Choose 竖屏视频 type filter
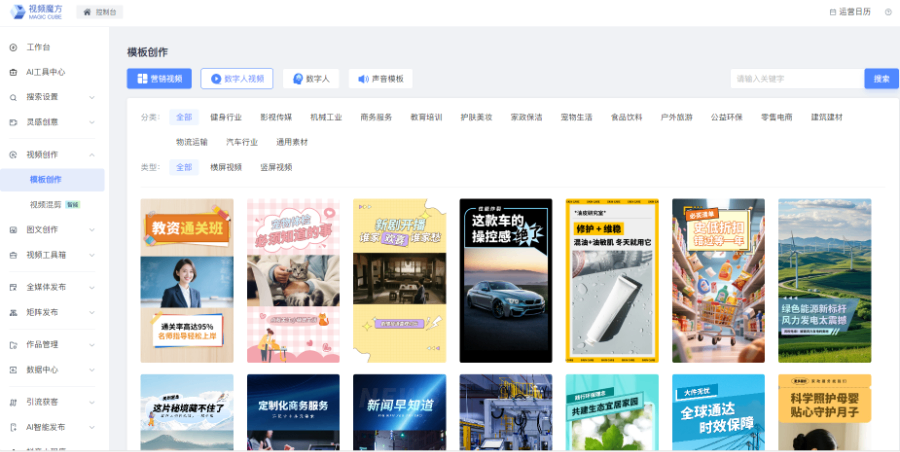 (x=276, y=167)
